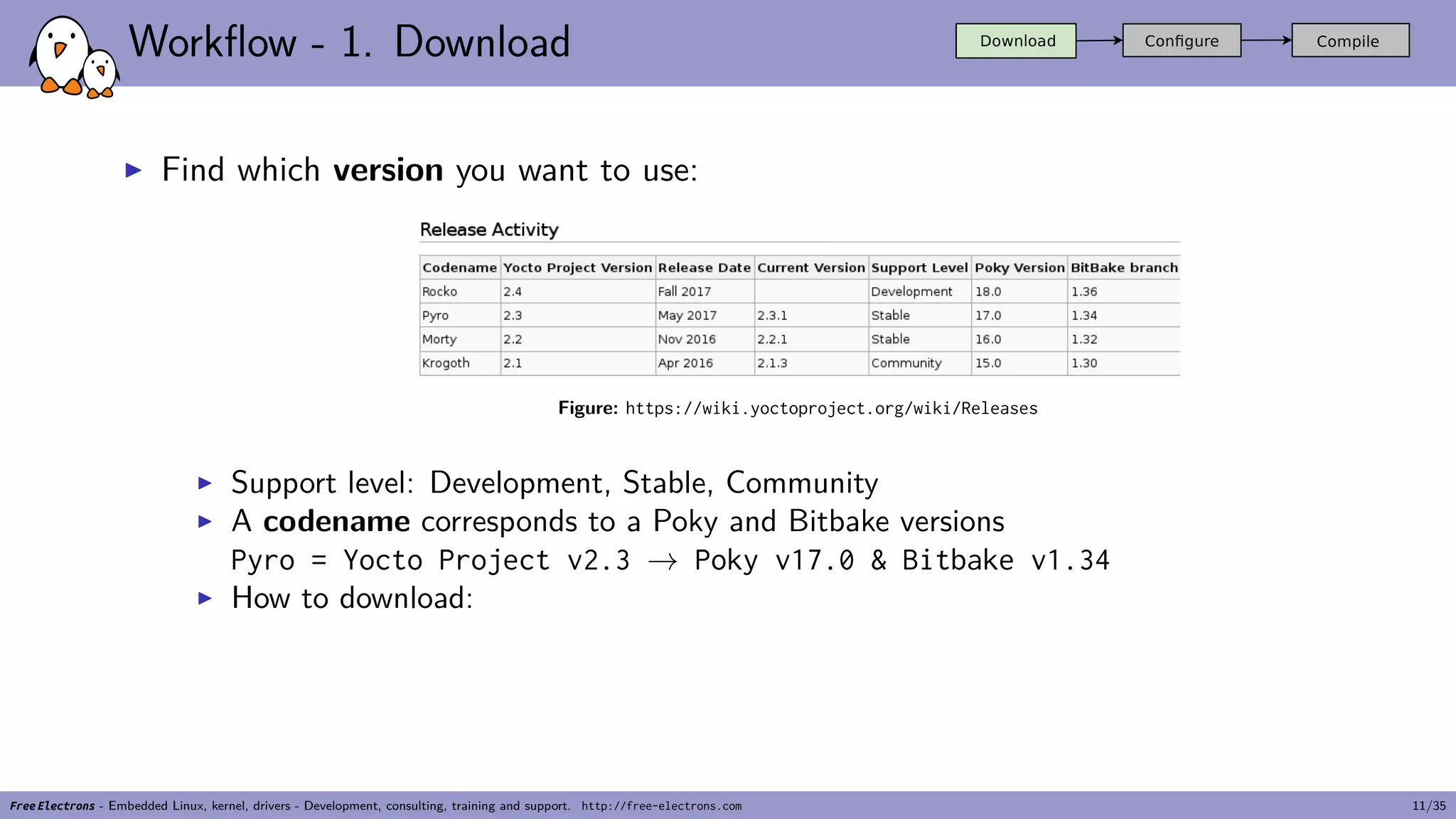This screenshot has width=1456, height=819.
Task: Click the Figure: caption label
Action: pyautogui.click(x=588, y=408)
